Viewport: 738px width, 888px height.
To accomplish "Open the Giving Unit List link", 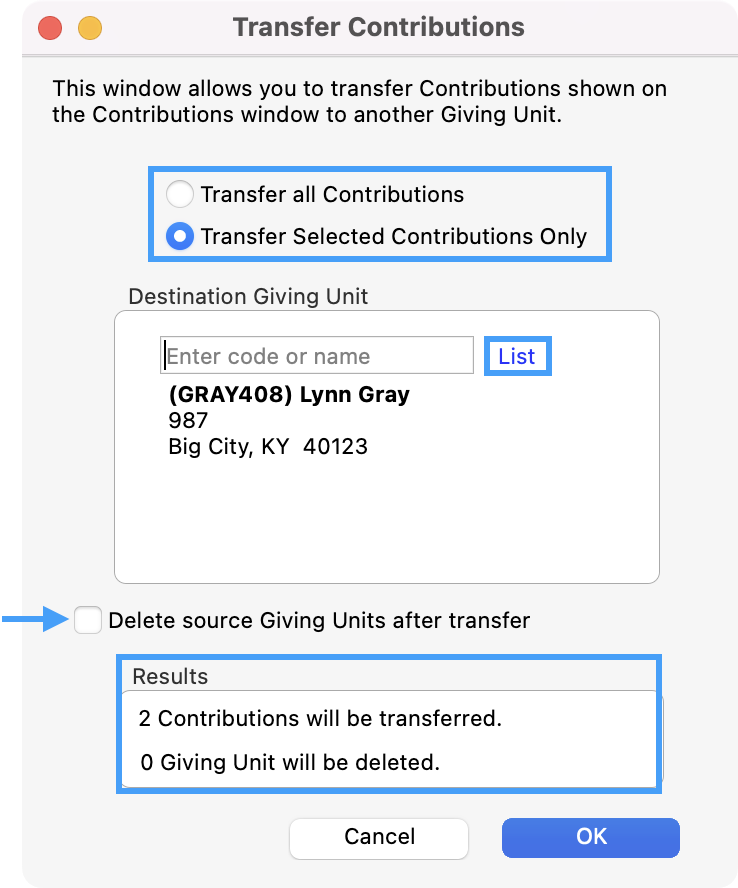I will pyautogui.click(x=516, y=357).
